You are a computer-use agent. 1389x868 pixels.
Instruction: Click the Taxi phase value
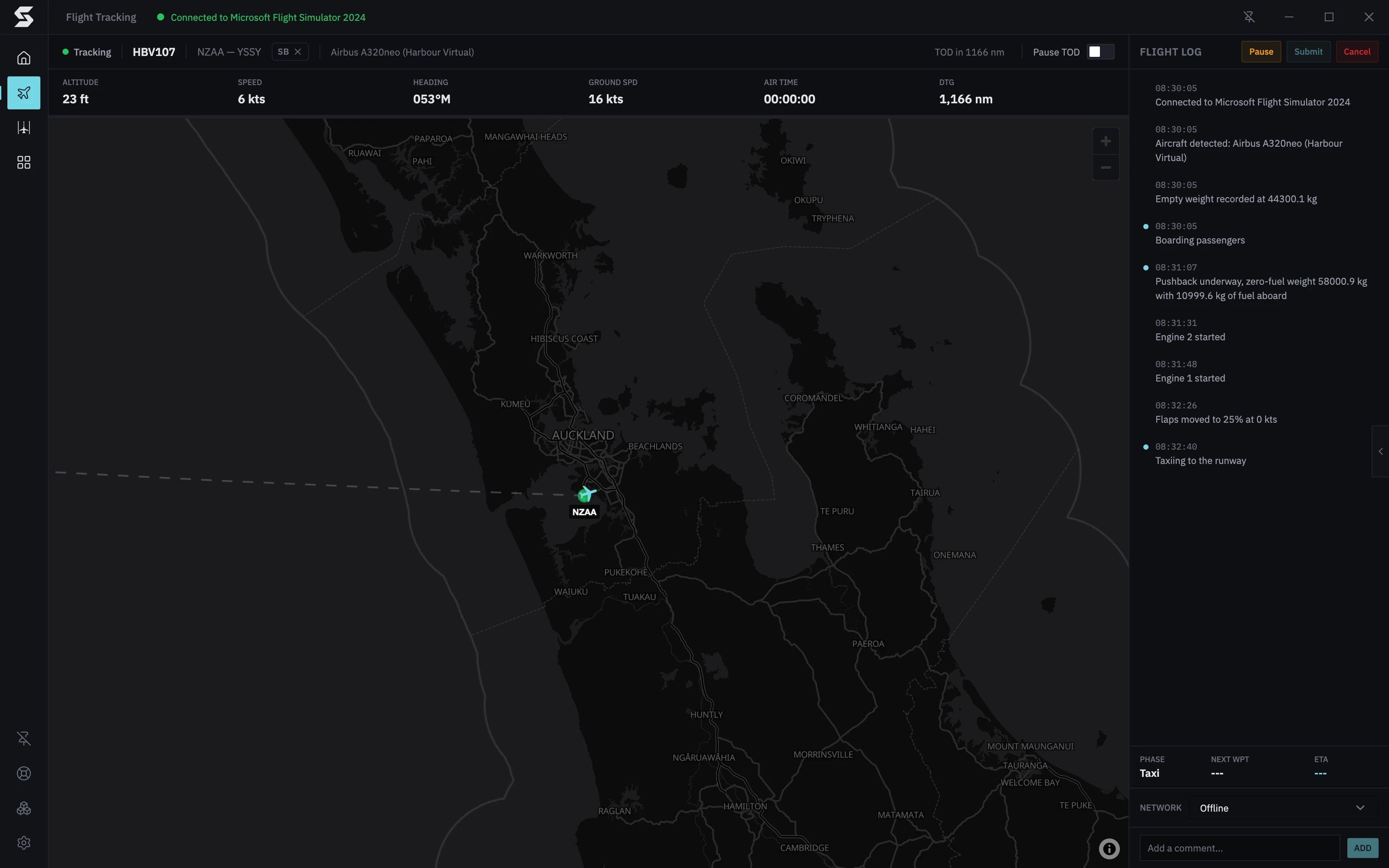[1149, 773]
